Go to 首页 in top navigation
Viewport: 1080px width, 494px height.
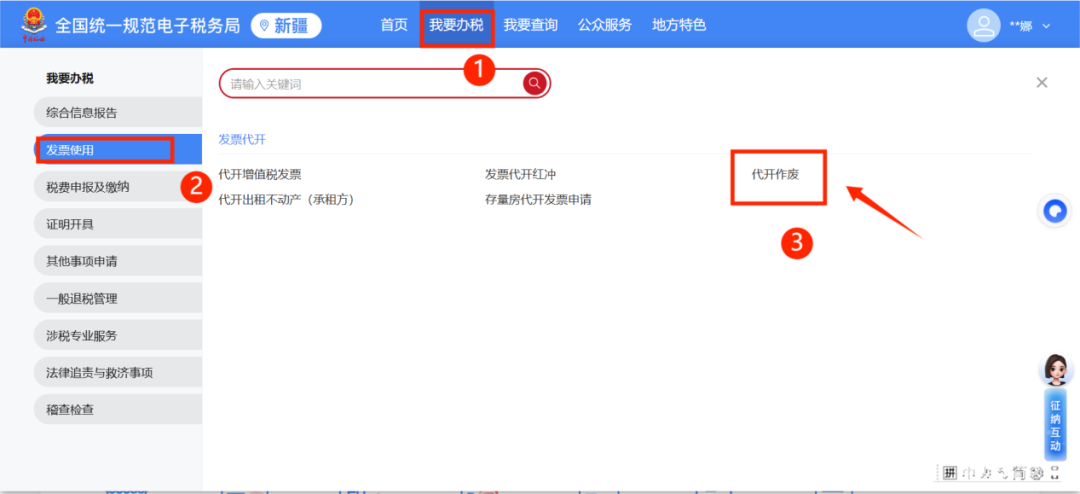click(x=394, y=25)
